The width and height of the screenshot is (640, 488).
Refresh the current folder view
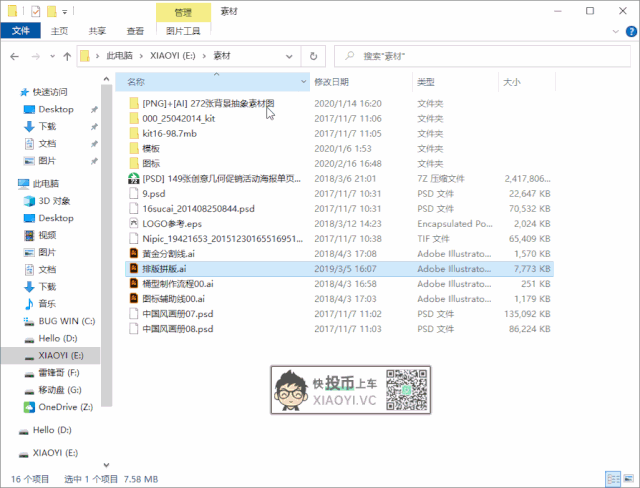313,56
